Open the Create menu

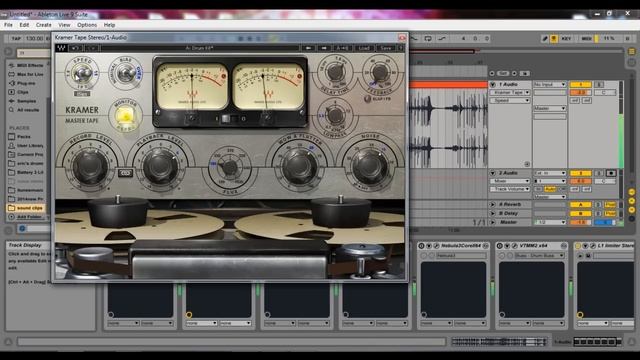[x=44, y=25]
